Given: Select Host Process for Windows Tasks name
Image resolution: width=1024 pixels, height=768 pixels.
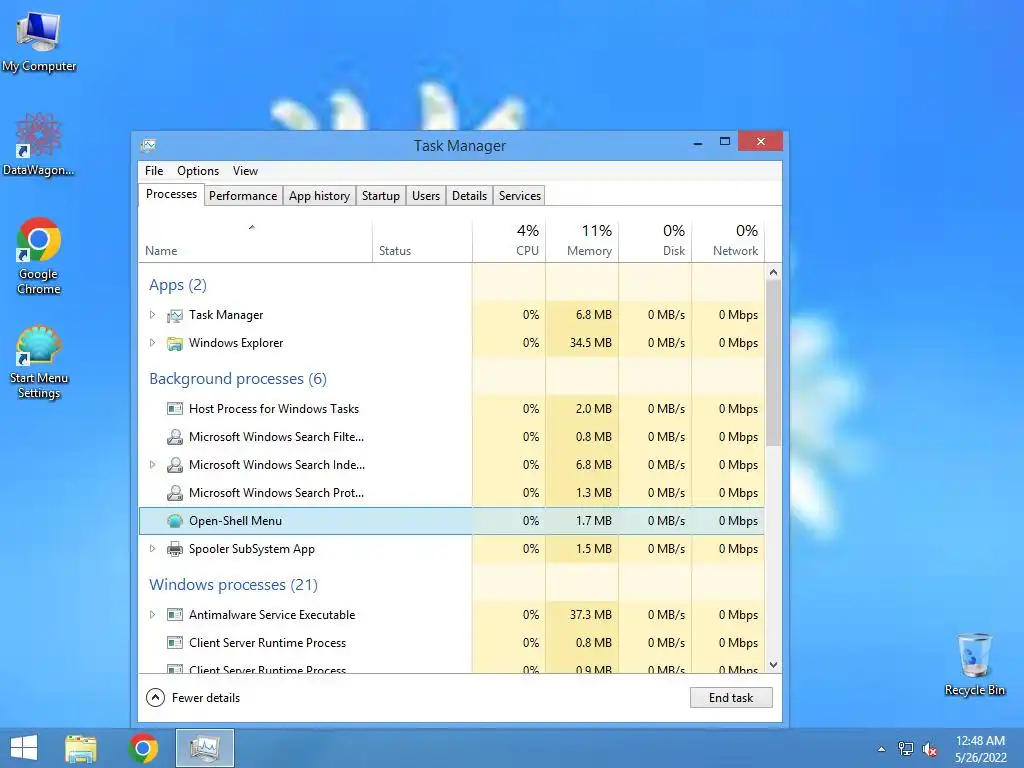Looking at the screenshot, I should point(274,409).
